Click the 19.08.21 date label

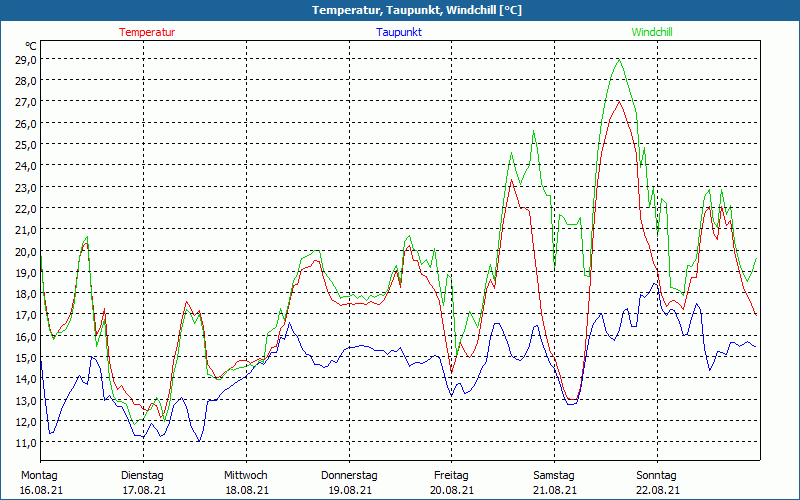[x=349, y=490]
